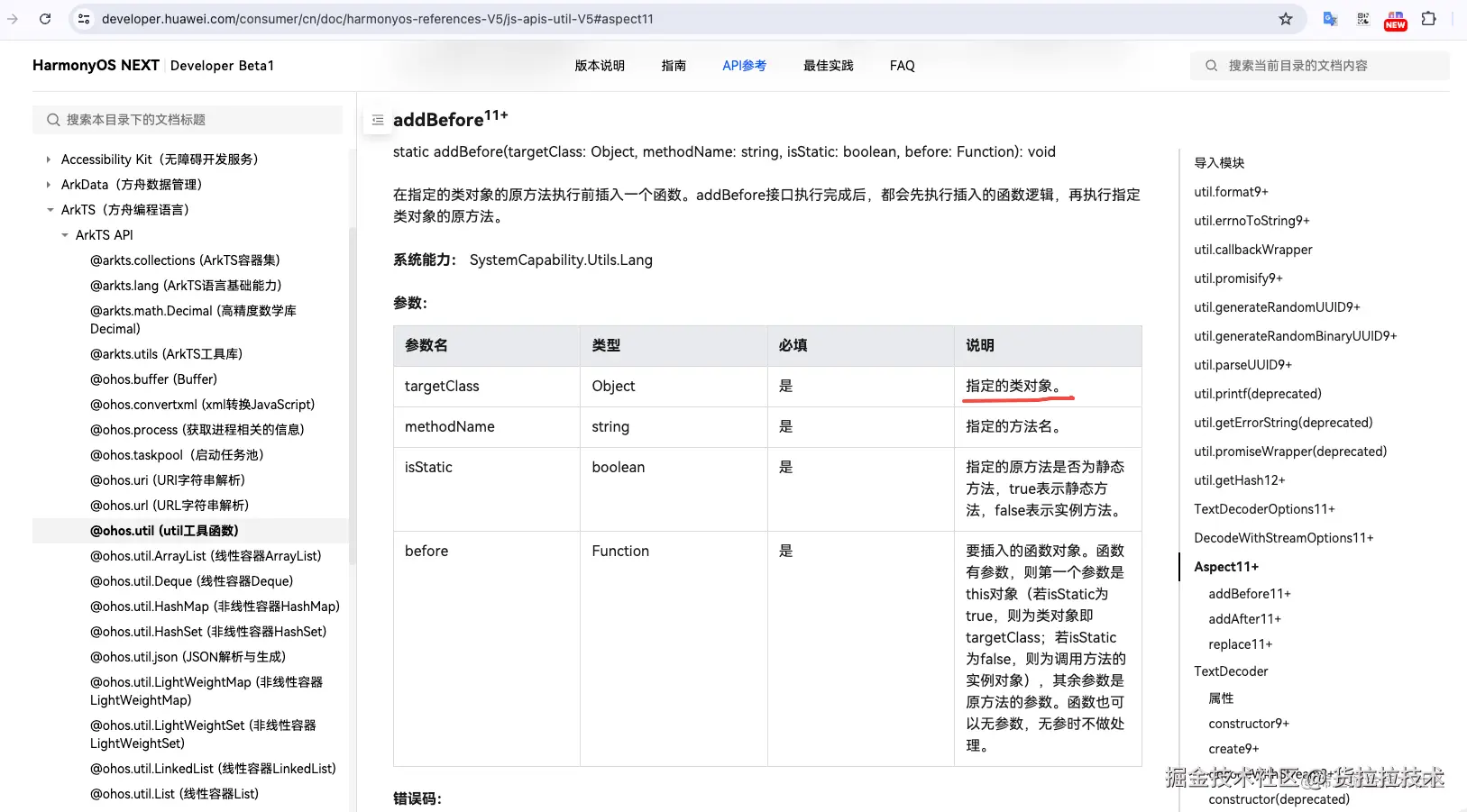
Task: Jump to util.promisify9+ in page outline
Action: pyautogui.click(x=1238, y=278)
